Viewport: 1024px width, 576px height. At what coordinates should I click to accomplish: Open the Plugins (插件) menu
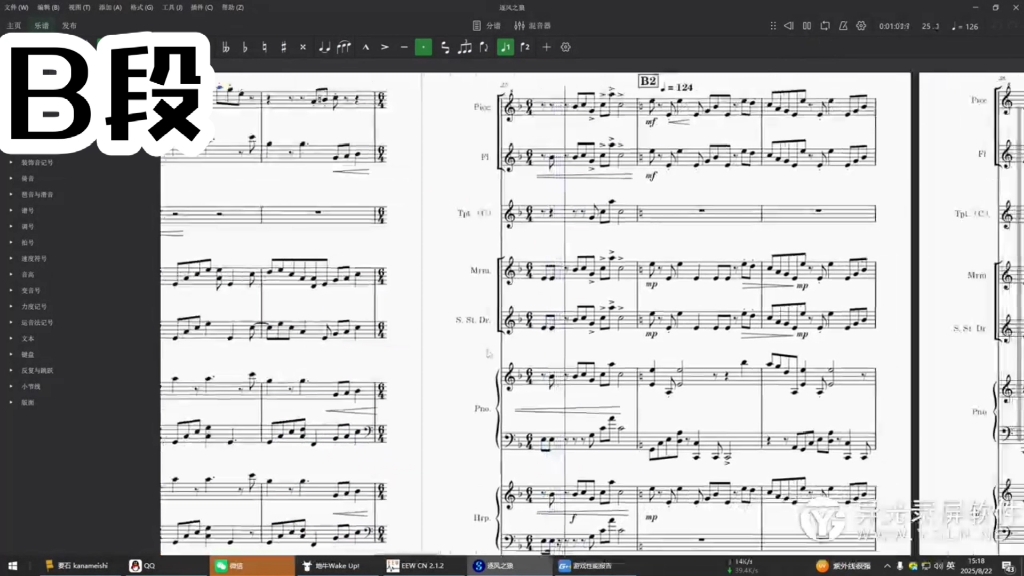(x=201, y=7)
